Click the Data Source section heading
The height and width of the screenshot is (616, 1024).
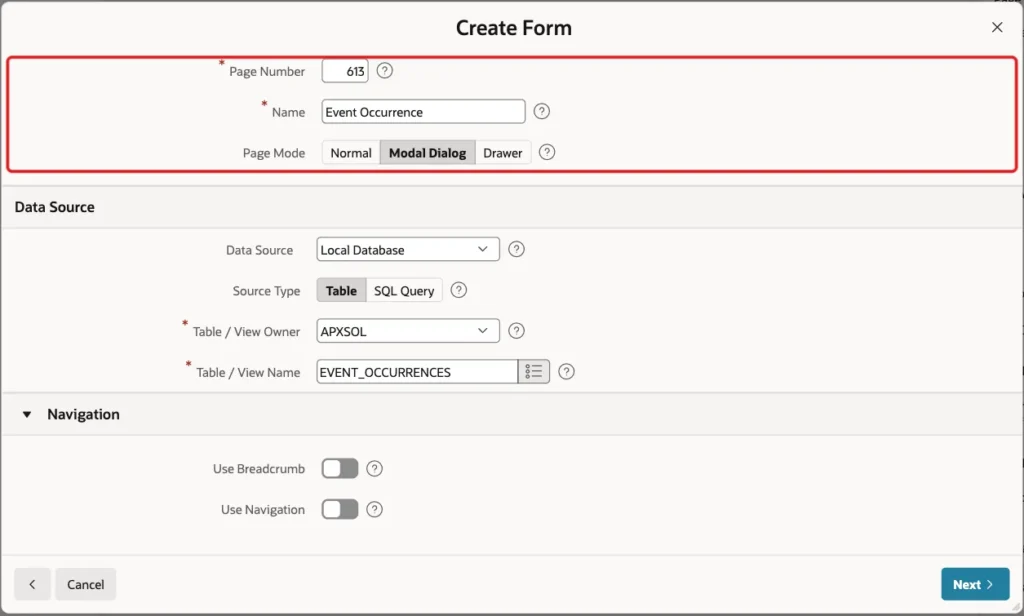click(x=55, y=207)
